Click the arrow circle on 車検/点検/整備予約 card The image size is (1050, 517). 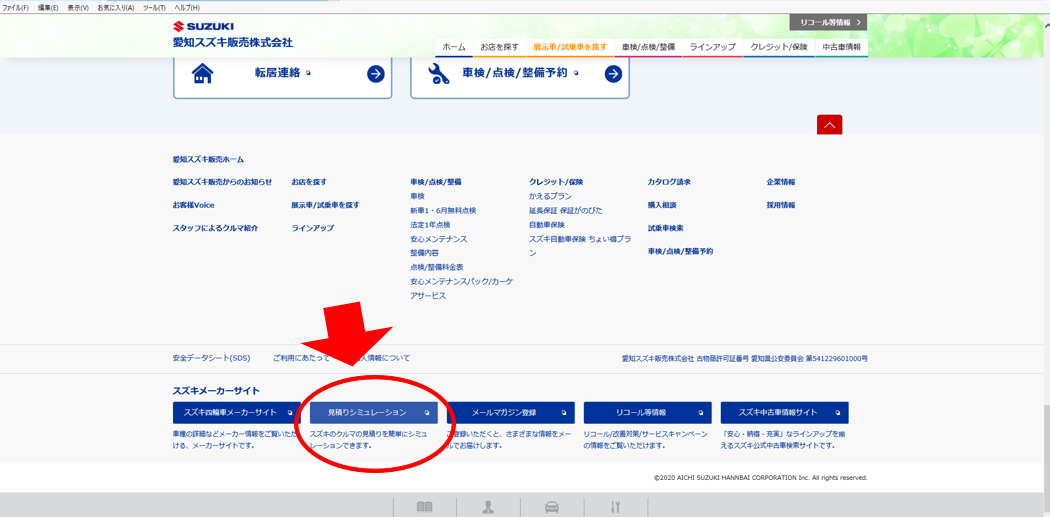point(613,74)
